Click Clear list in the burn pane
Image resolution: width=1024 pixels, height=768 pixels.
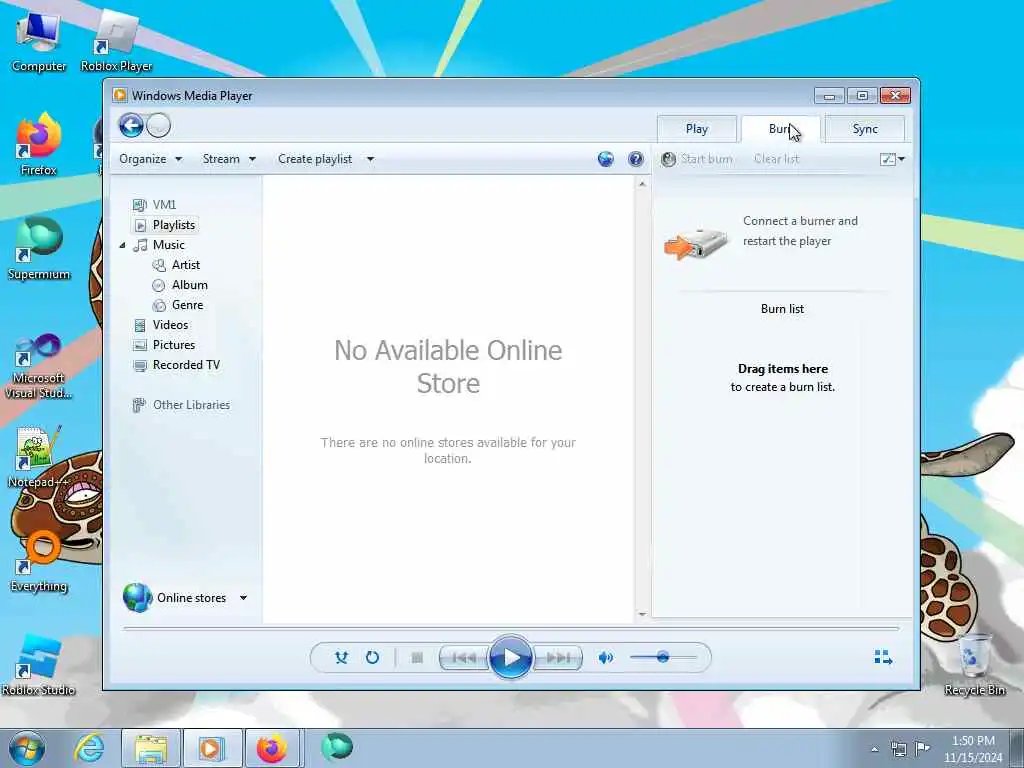[x=776, y=159]
